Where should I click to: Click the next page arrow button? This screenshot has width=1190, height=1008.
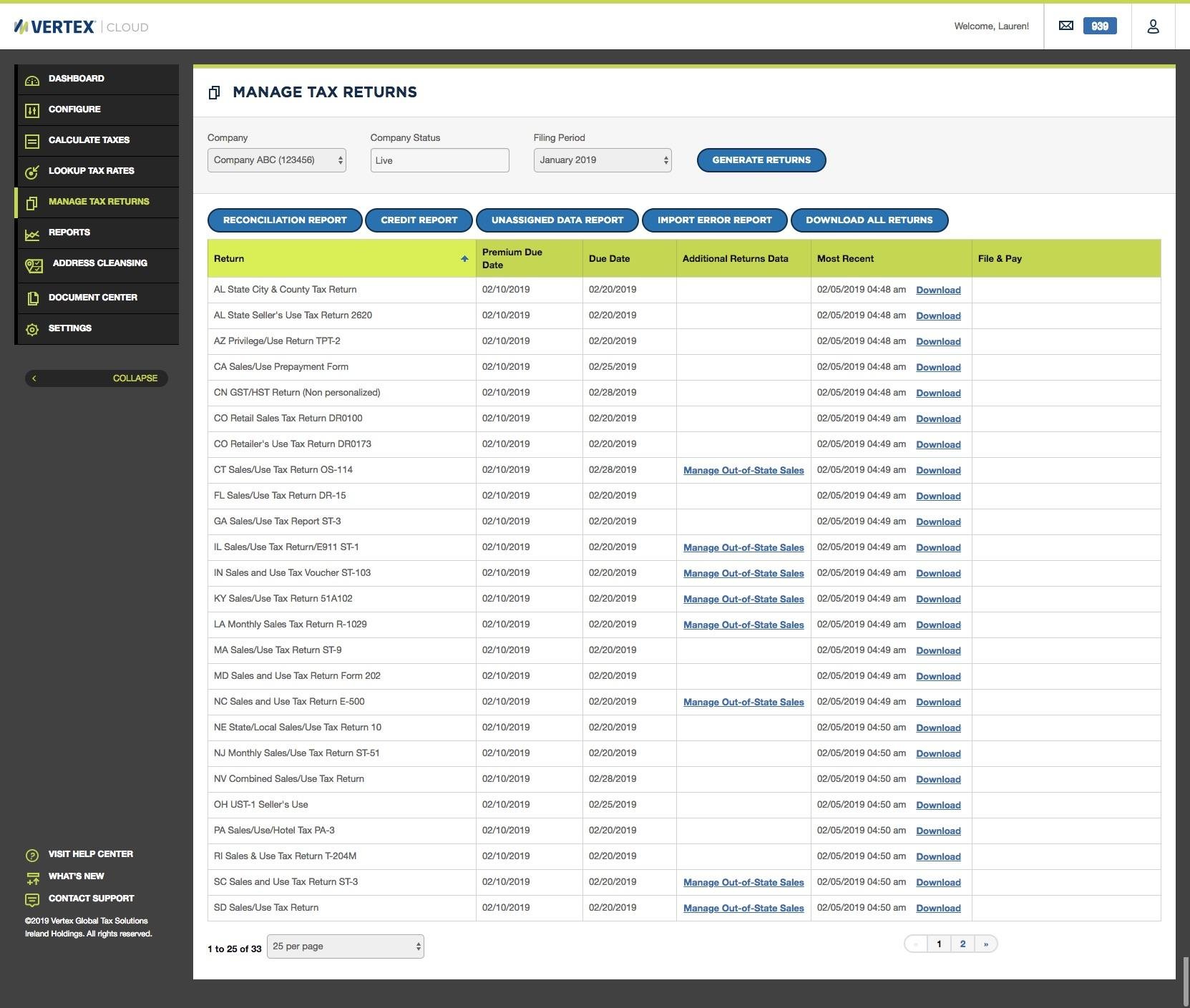pos(986,944)
